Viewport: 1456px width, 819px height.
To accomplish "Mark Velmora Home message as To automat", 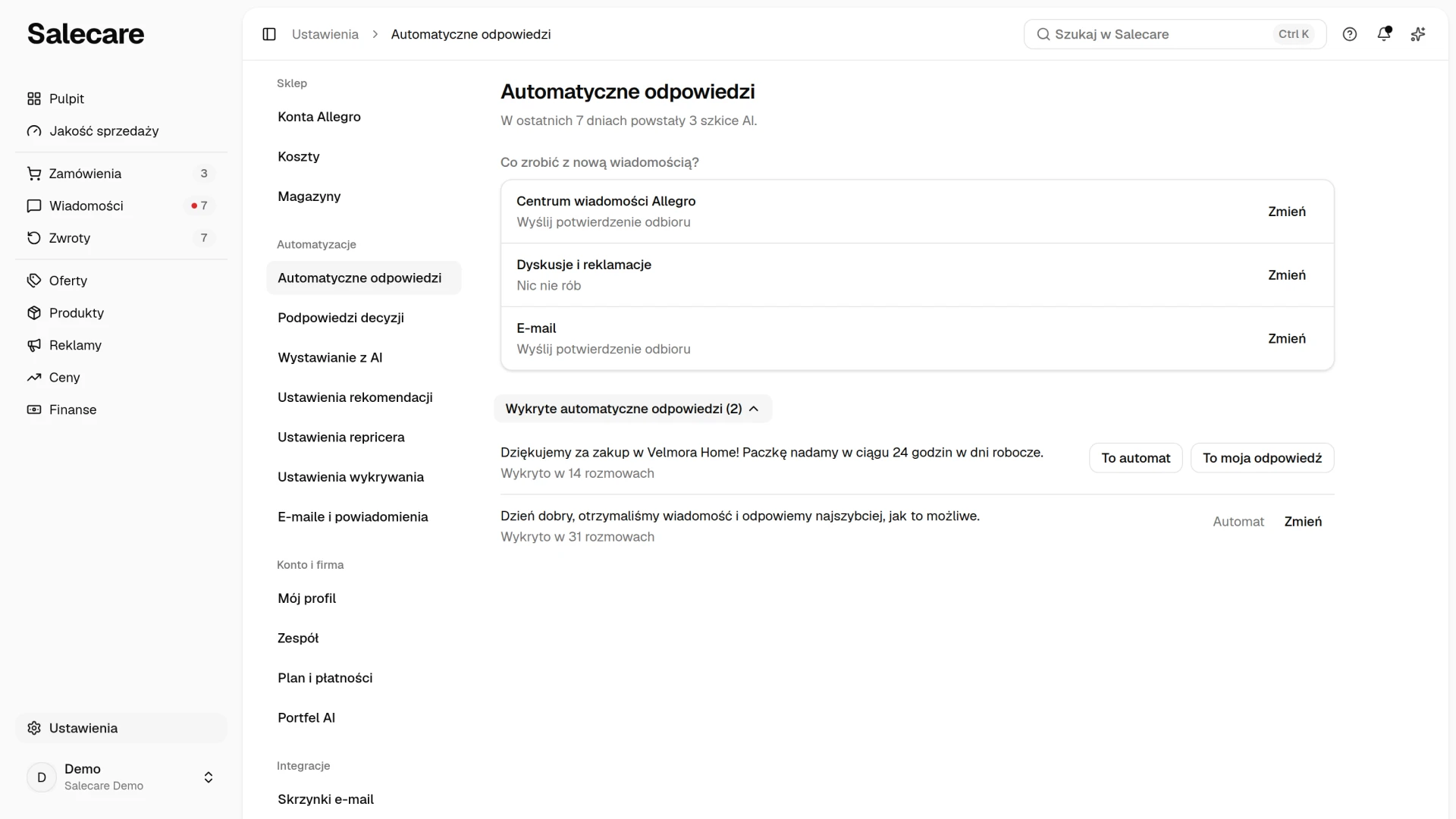I will point(1136,458).
